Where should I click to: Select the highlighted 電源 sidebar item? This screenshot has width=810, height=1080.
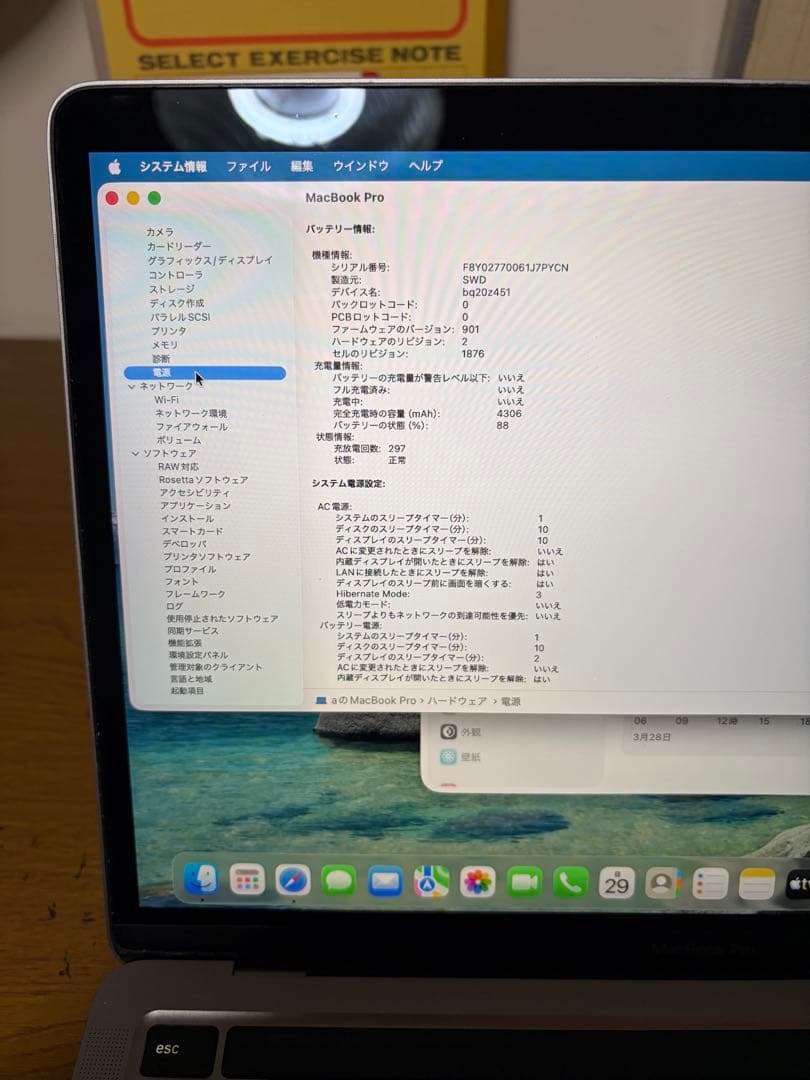[205, 373]
